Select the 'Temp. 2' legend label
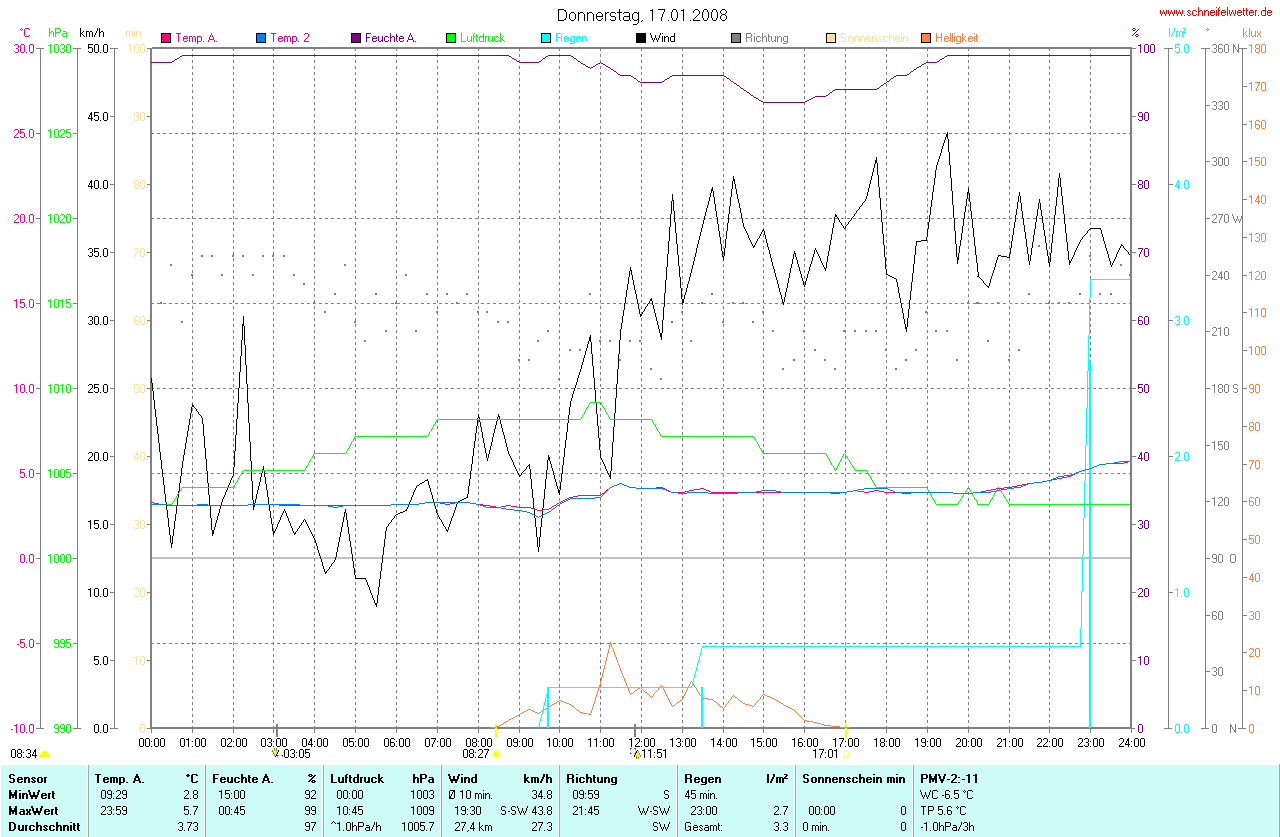 (290, 38)
